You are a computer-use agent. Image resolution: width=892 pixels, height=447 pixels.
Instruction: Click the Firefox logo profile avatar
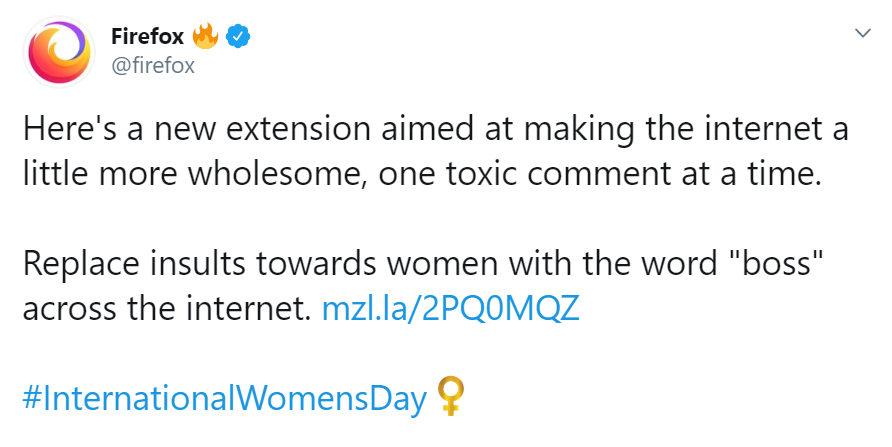pos(59,52)
